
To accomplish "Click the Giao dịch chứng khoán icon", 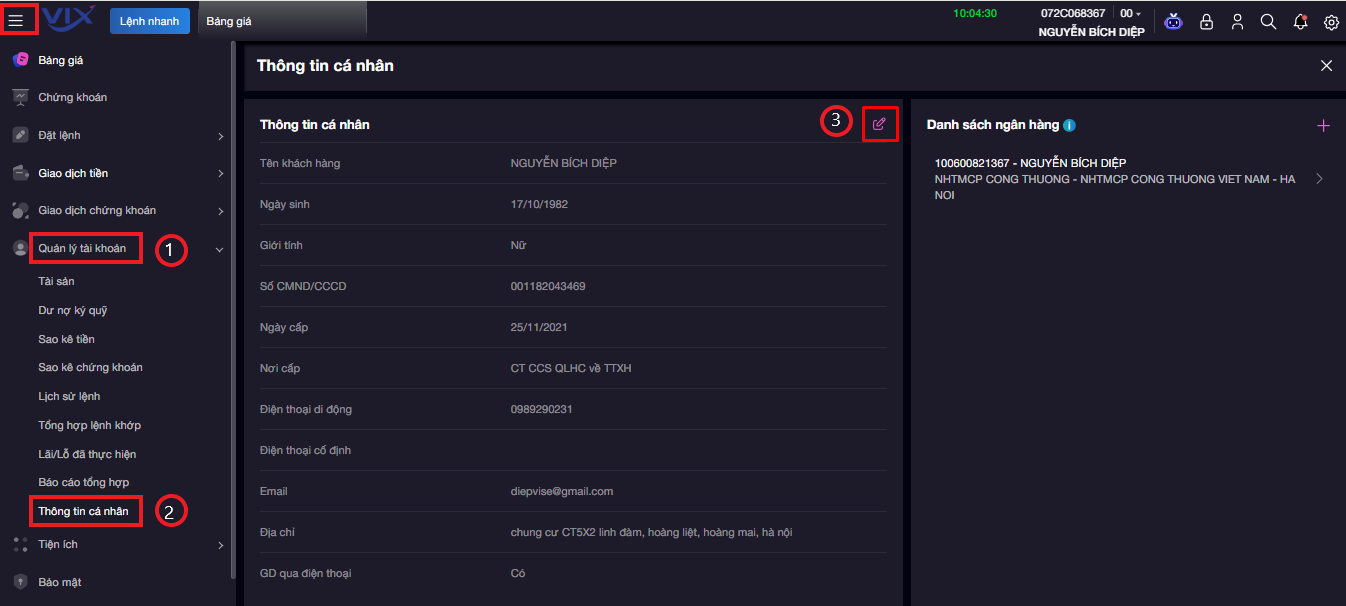I will [20, 210].
